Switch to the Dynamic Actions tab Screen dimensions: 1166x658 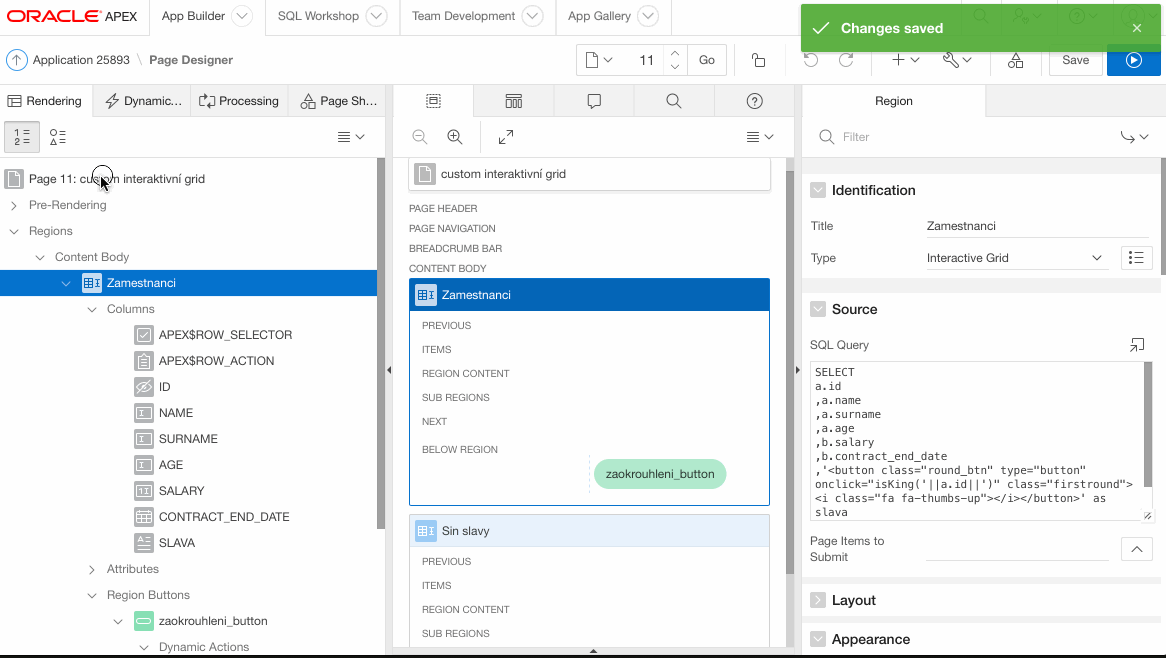[144, 101]
